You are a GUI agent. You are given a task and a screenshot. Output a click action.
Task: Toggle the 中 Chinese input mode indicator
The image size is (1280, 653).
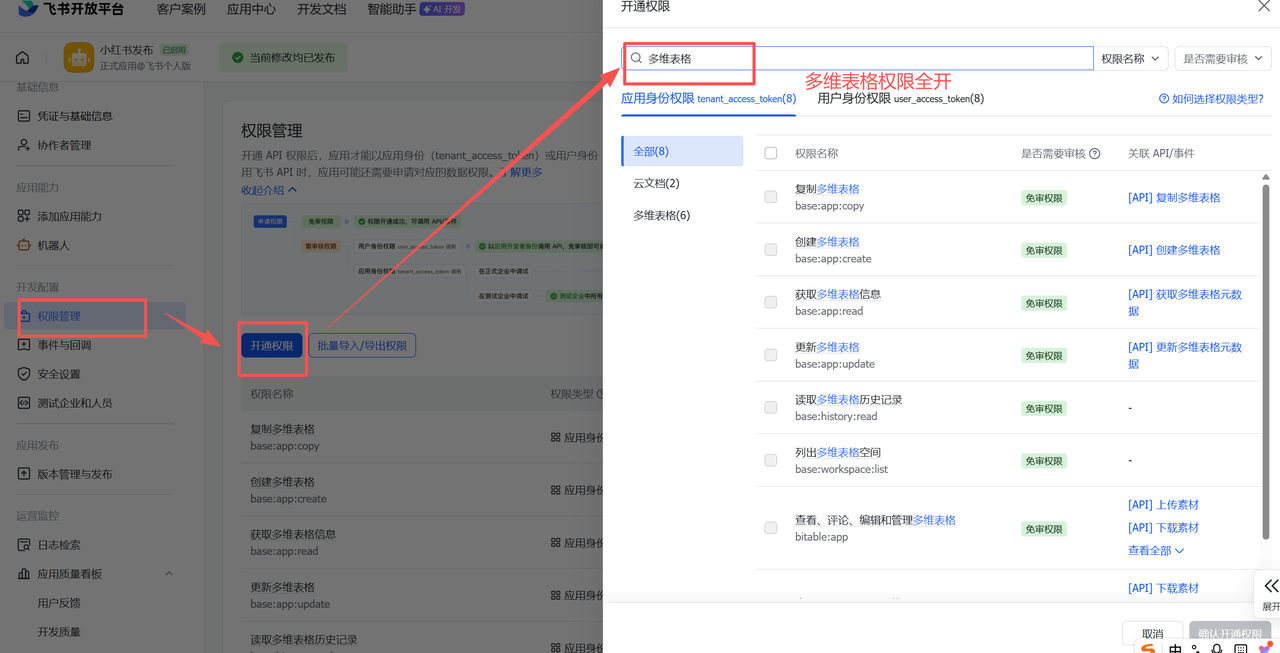(1175, 649)
